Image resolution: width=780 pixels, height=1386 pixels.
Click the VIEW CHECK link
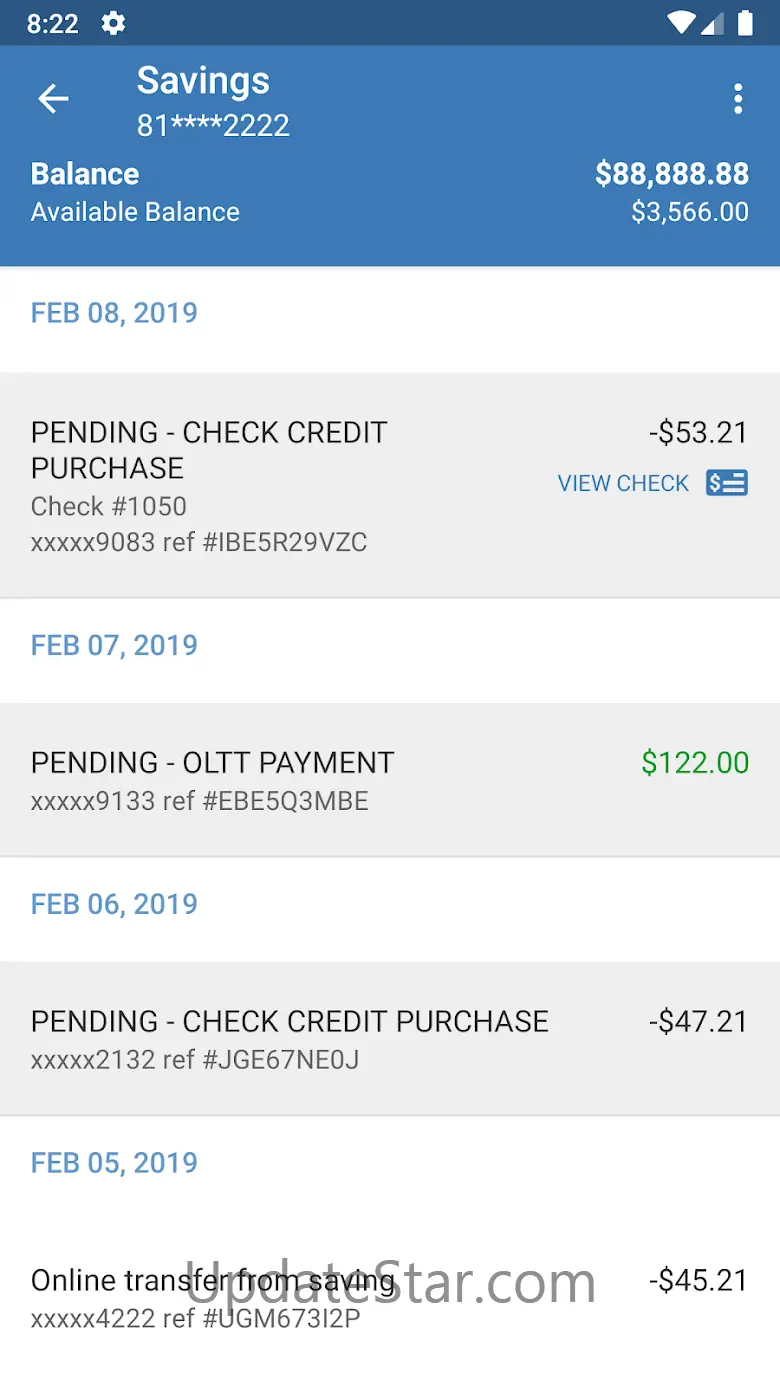pos(623,483)
